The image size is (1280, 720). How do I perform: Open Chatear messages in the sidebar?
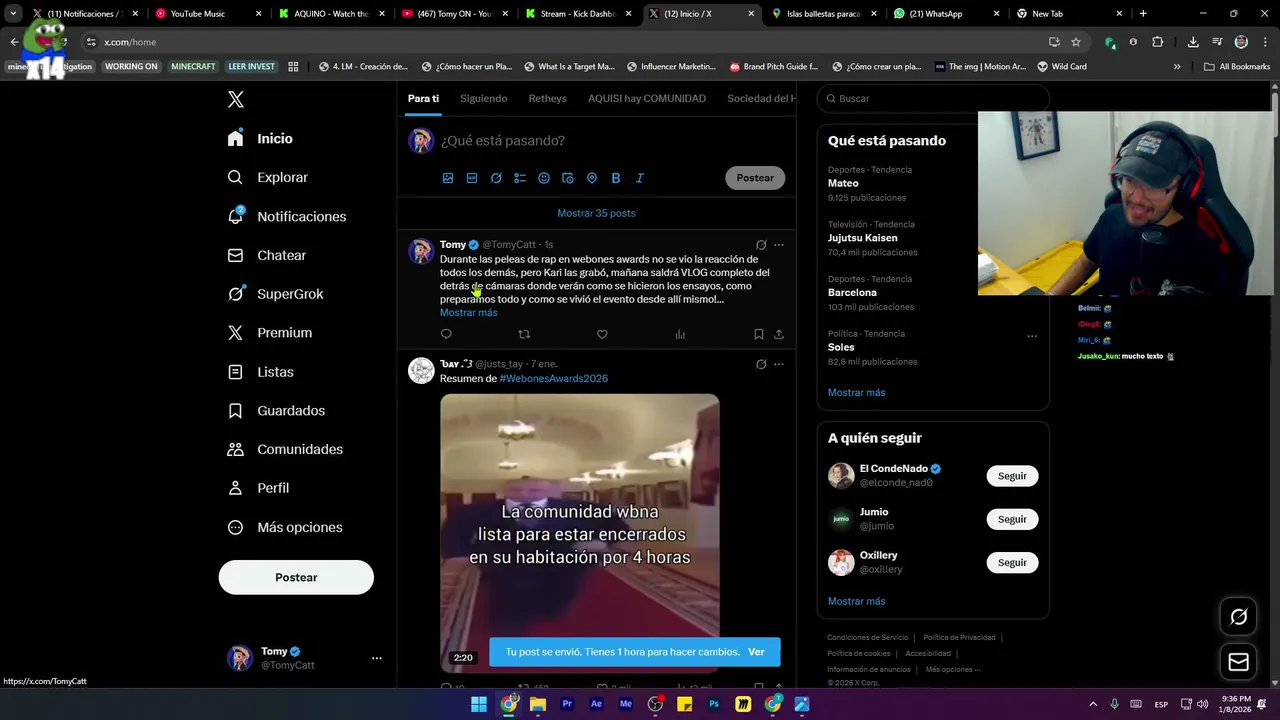click(266, 255)
